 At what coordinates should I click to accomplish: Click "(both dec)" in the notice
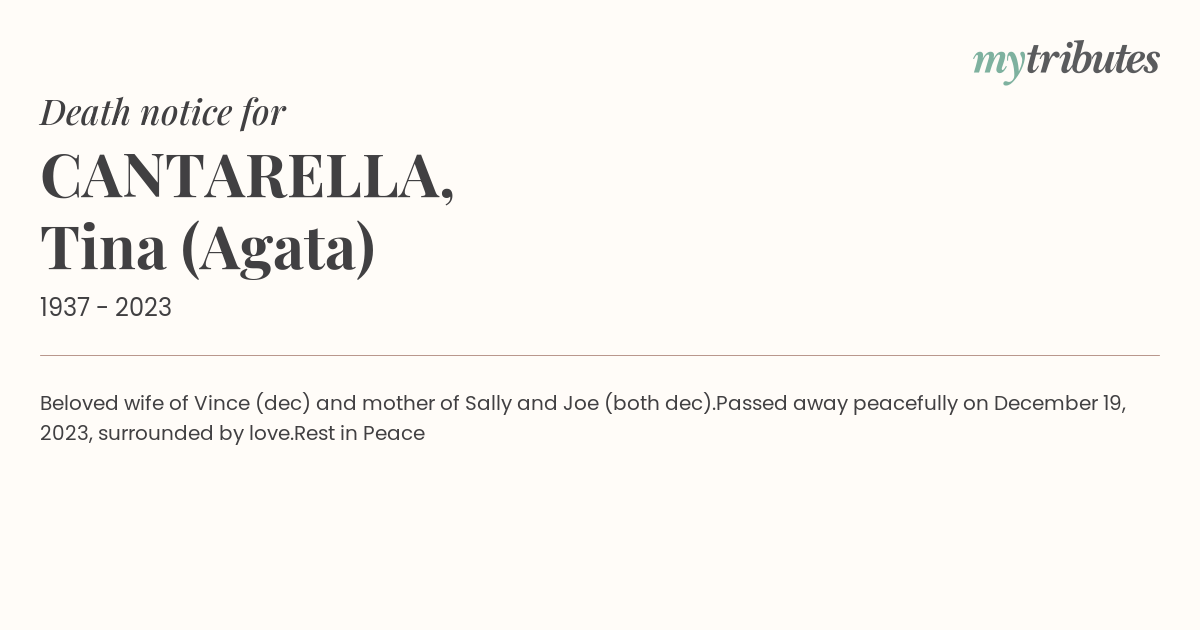click(659, 403)
